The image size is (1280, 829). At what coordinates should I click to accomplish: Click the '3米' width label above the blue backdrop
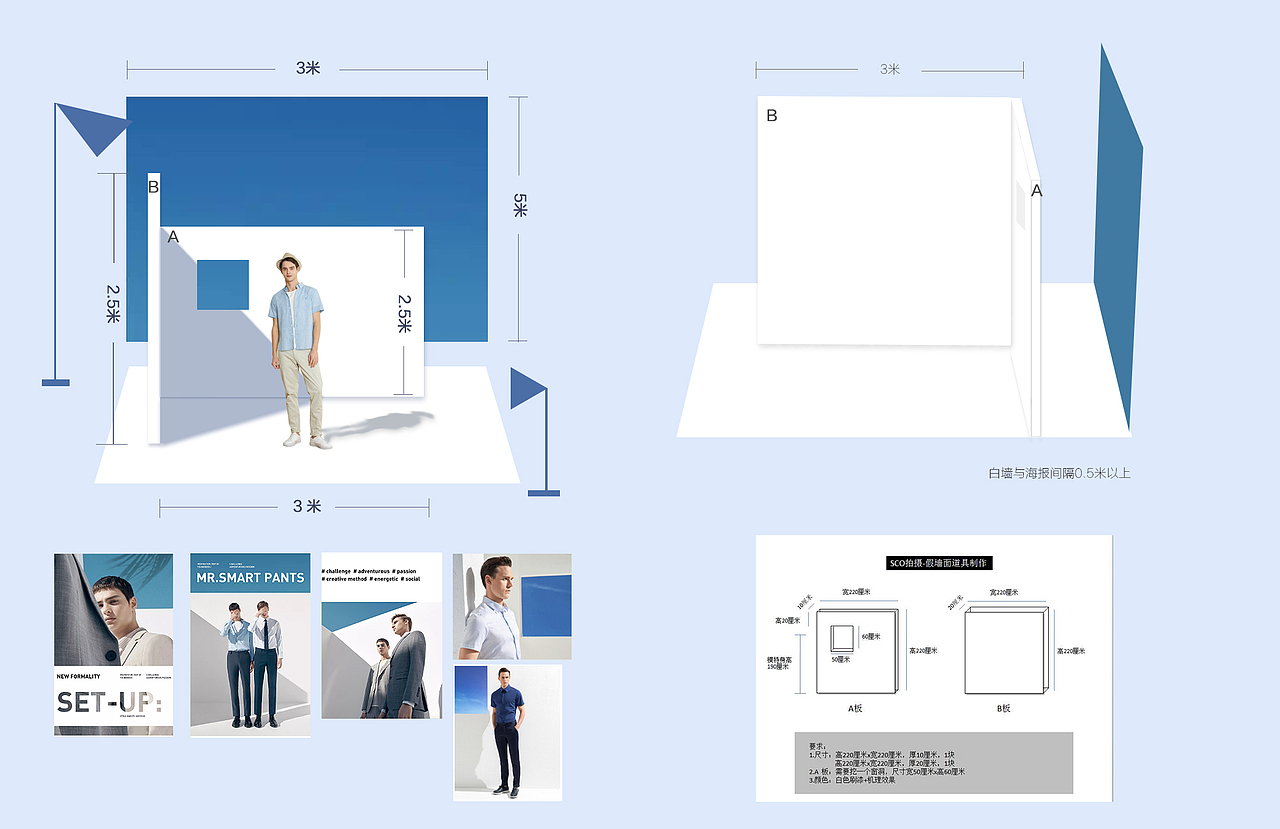308,69
